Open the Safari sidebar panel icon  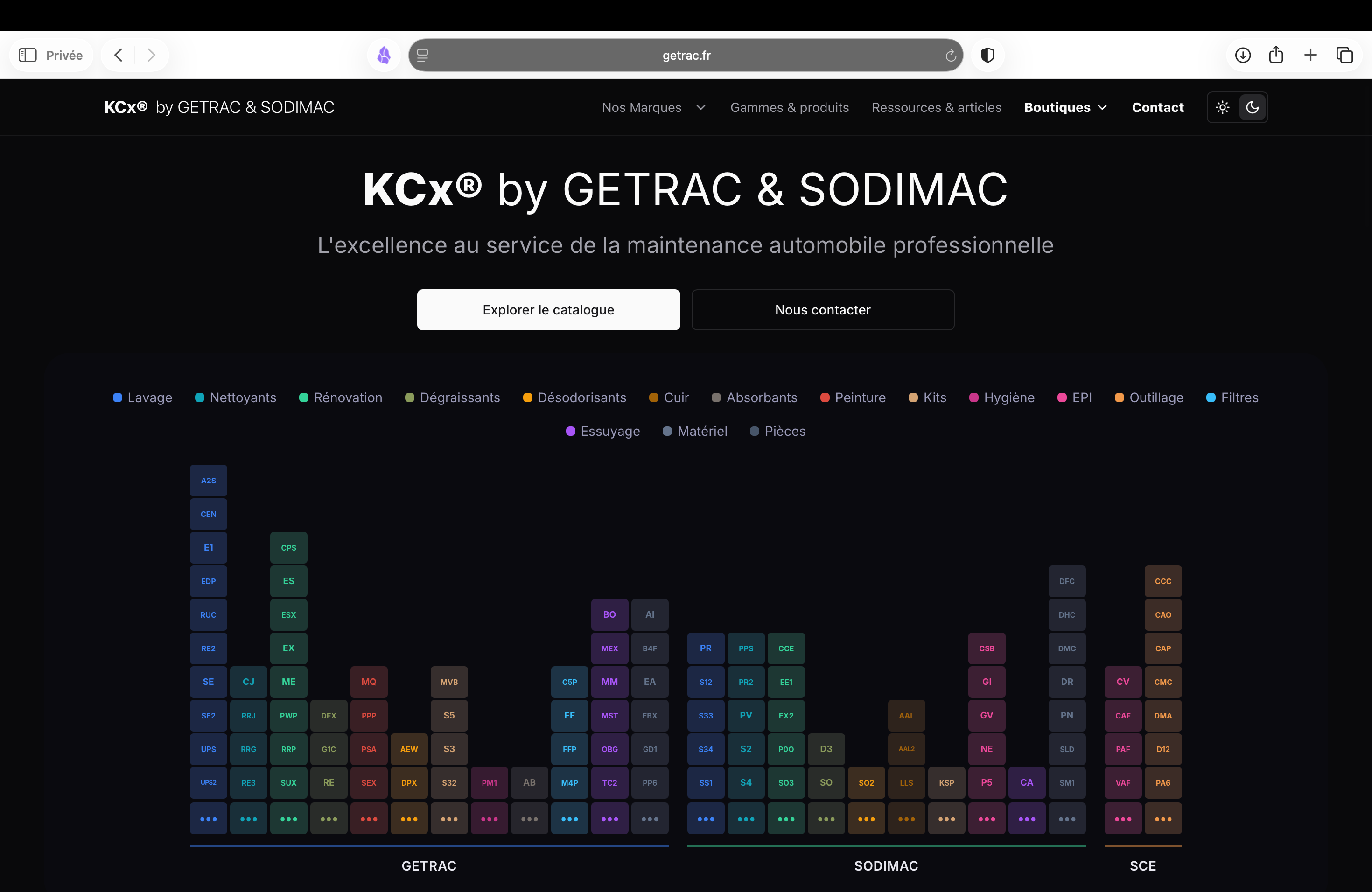coord(27,56)
